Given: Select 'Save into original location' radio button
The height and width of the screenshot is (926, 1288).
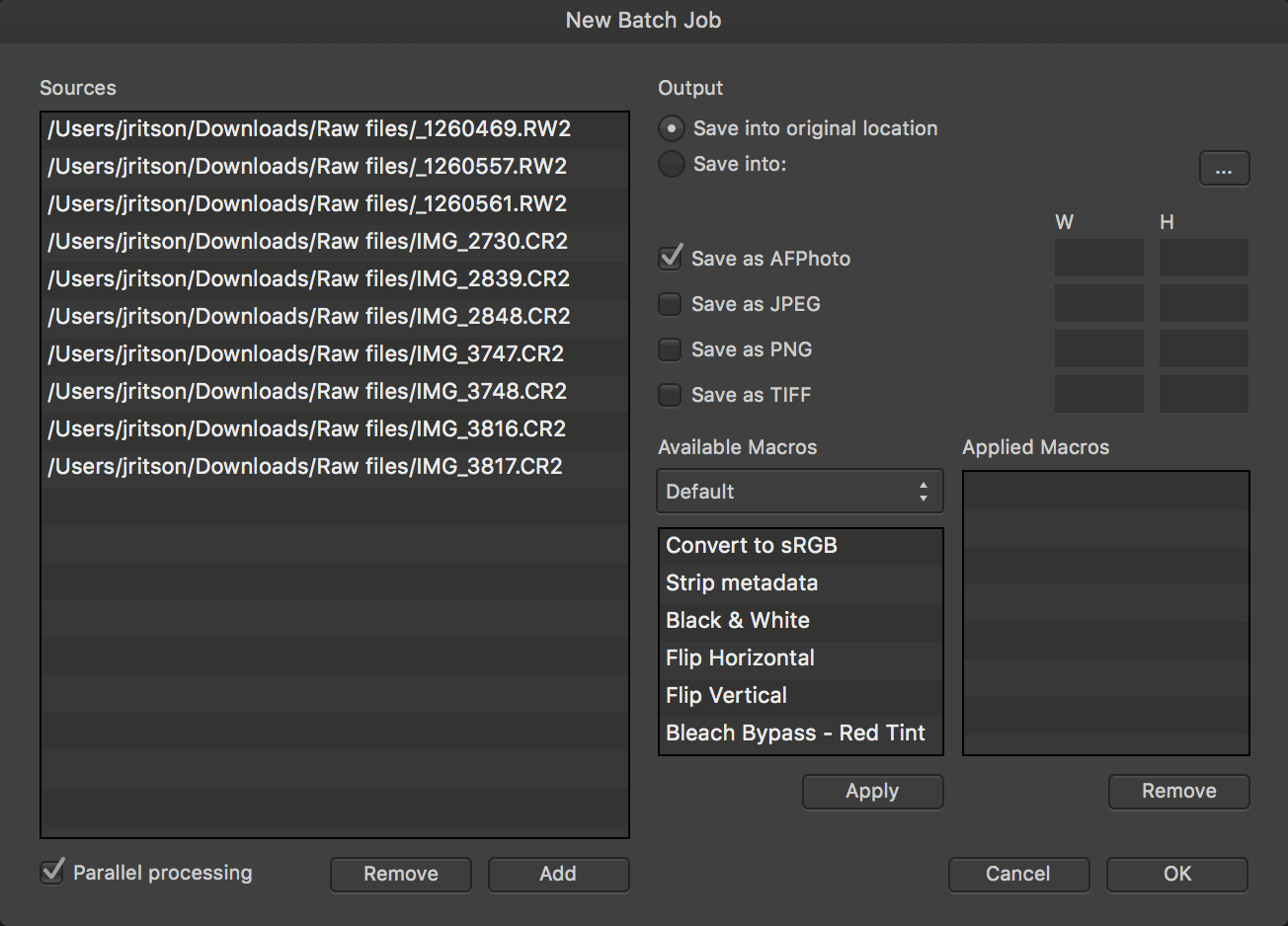Looking at the screenshot, I should click(x=672, y=128).
